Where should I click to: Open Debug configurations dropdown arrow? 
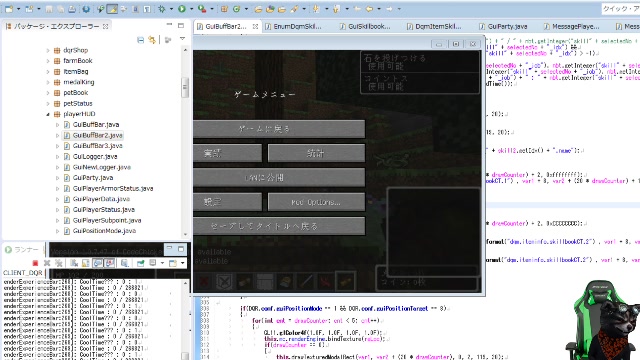pyautogui.click(x=171, y=9)
